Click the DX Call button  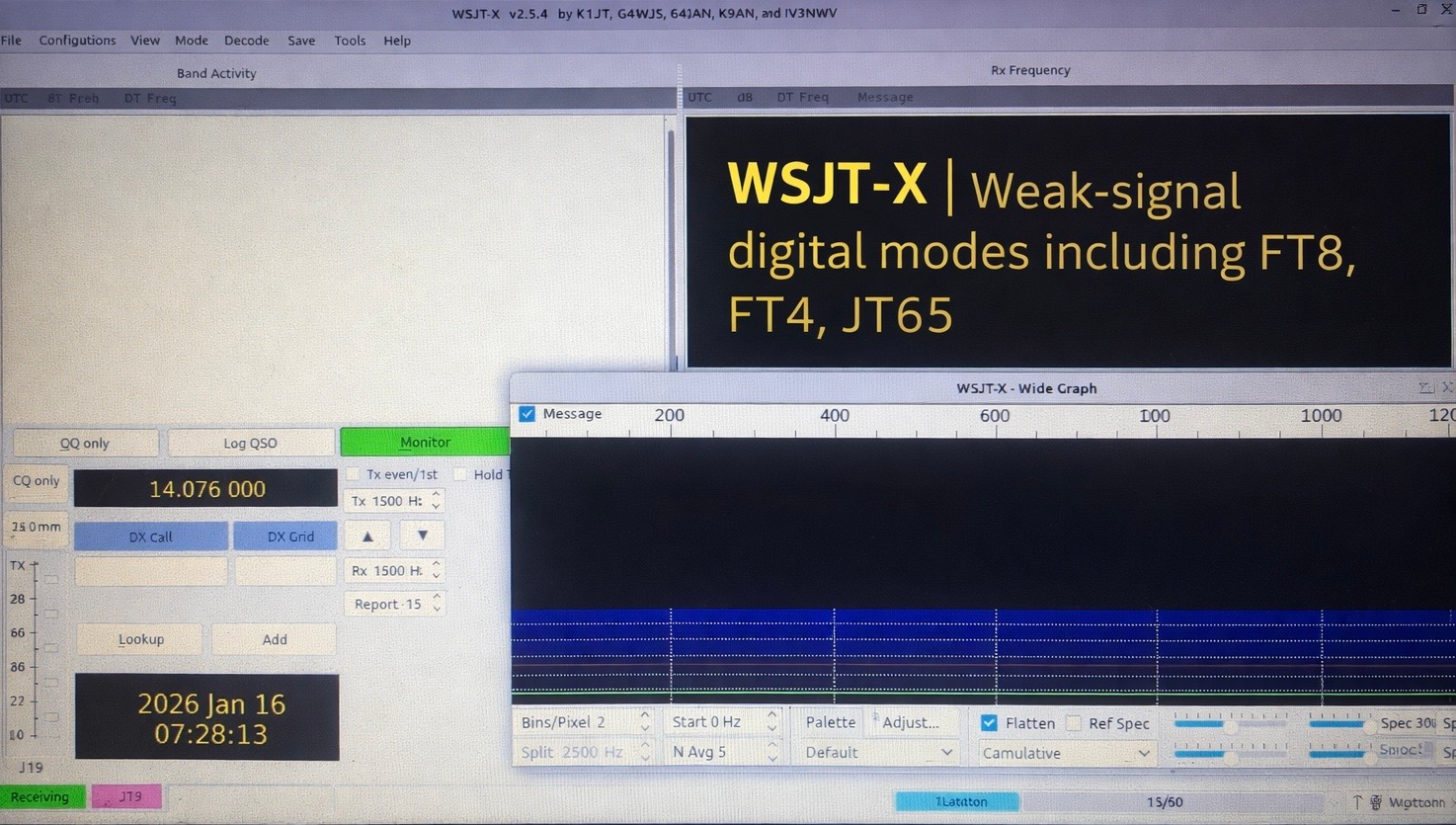[x=150, y=536]
